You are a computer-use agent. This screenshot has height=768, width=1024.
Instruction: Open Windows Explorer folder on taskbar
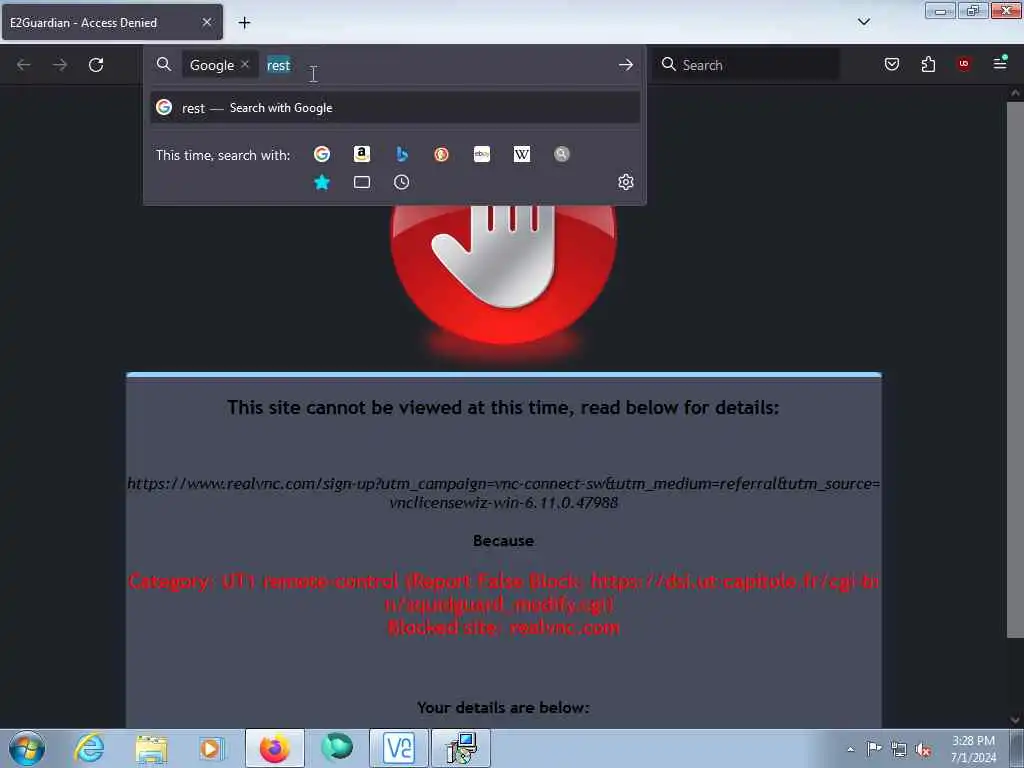click(x=152, y=748)
